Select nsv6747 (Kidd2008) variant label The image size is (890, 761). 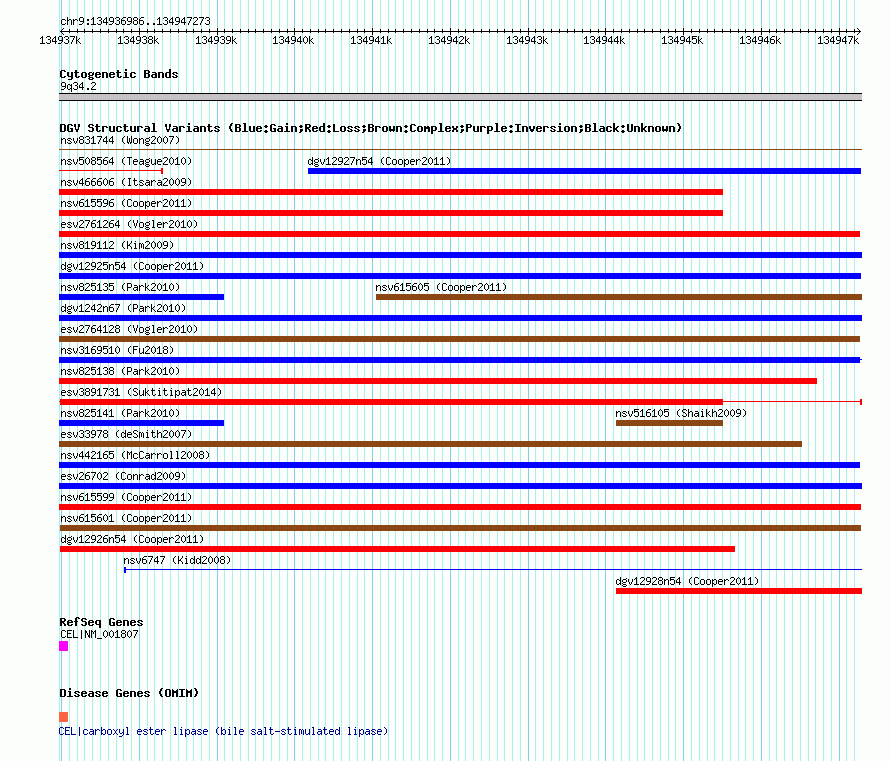(177, 560)
